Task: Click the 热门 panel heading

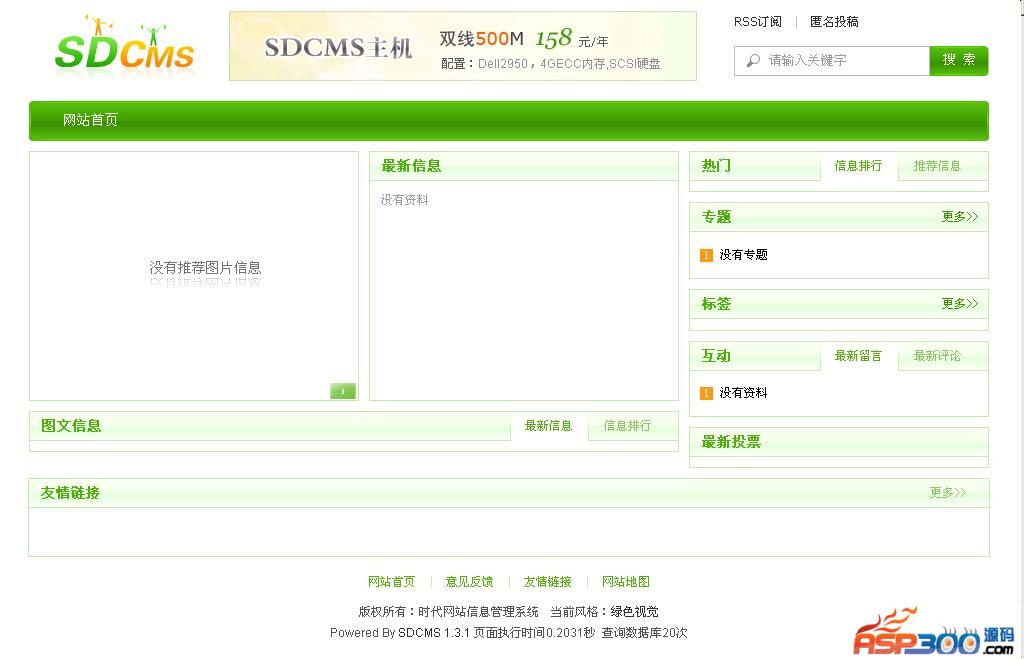Action: tap(716, 166)
